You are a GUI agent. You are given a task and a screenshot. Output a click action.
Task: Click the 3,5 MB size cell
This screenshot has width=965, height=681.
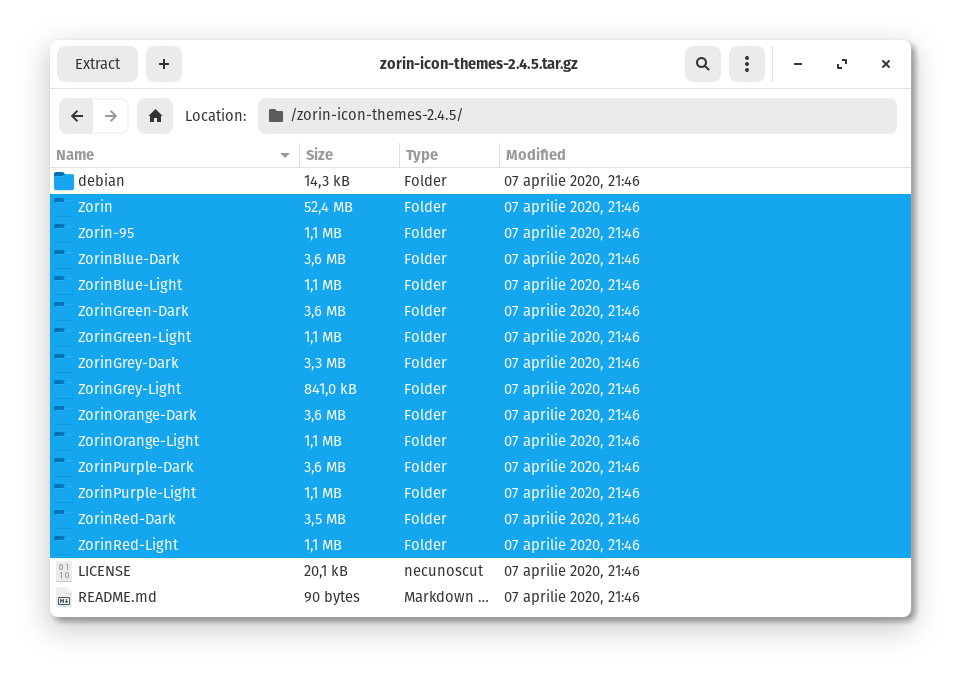pyautogui.click(x=324, y=519)
